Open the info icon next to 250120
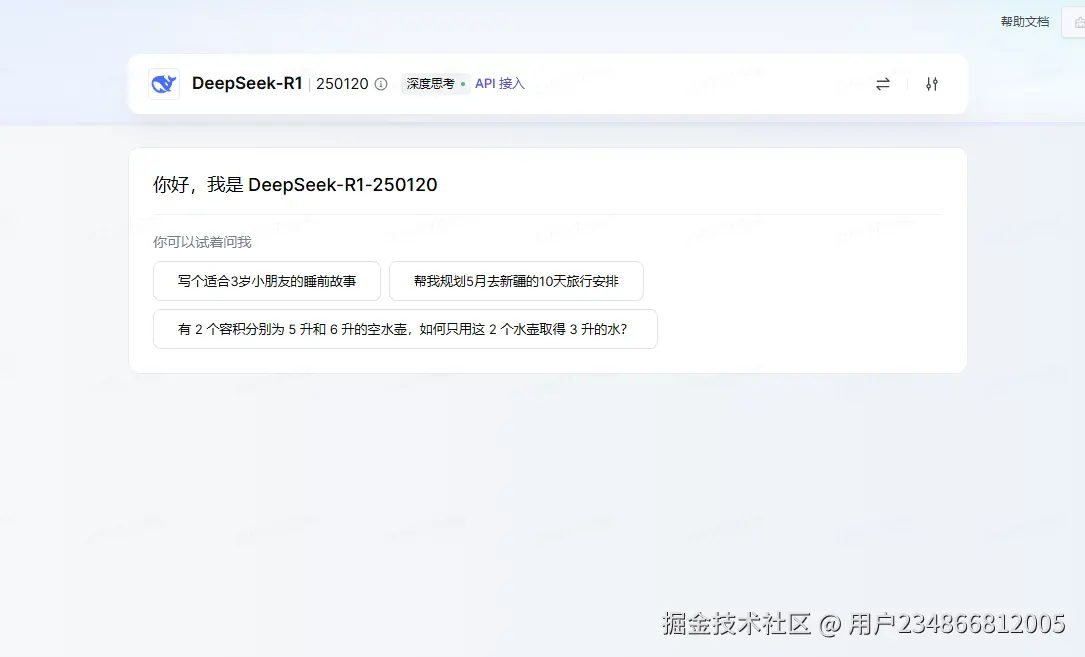 point(381,84)
